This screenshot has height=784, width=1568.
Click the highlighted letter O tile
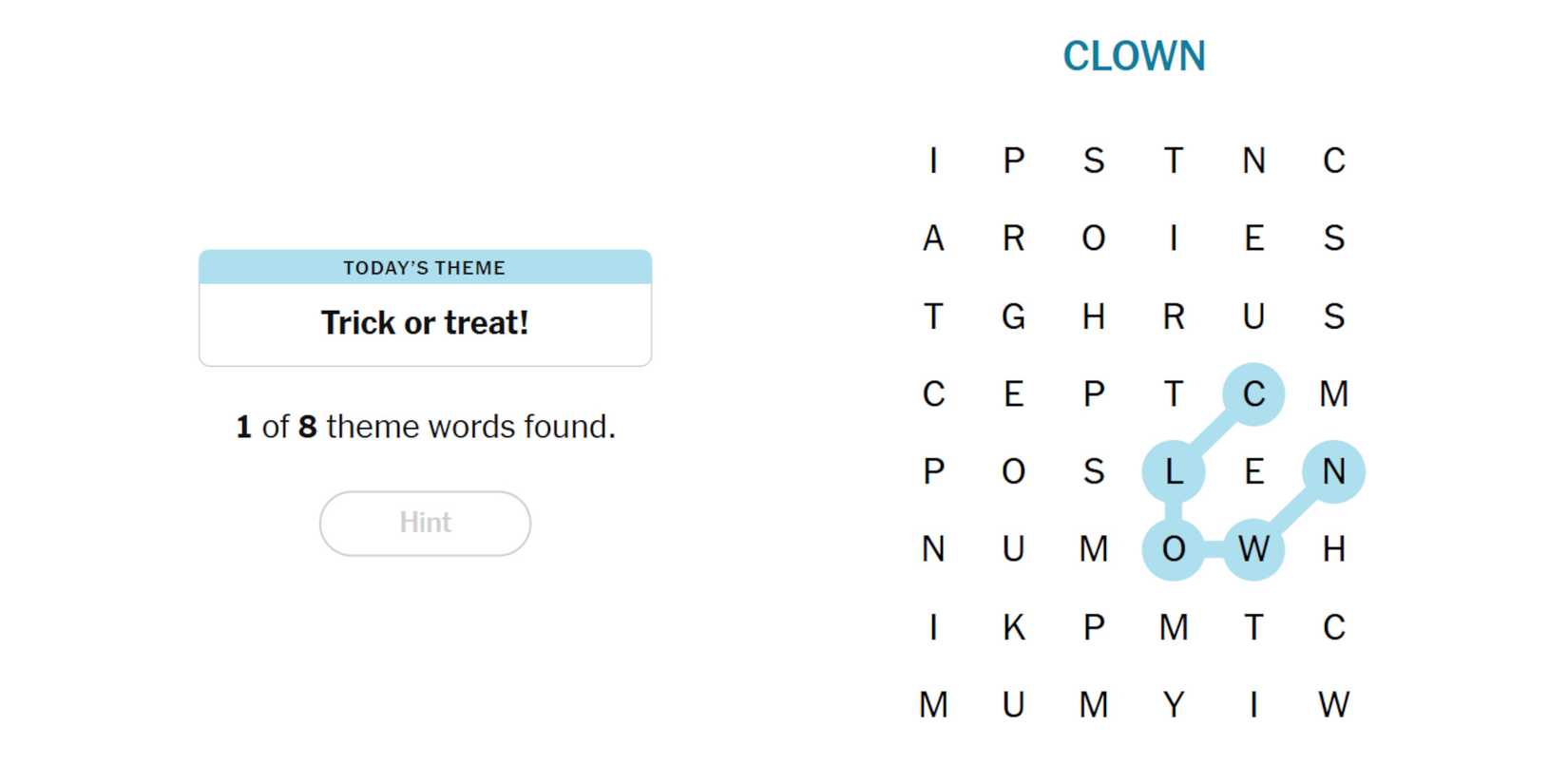click(x=1174, y=548)
